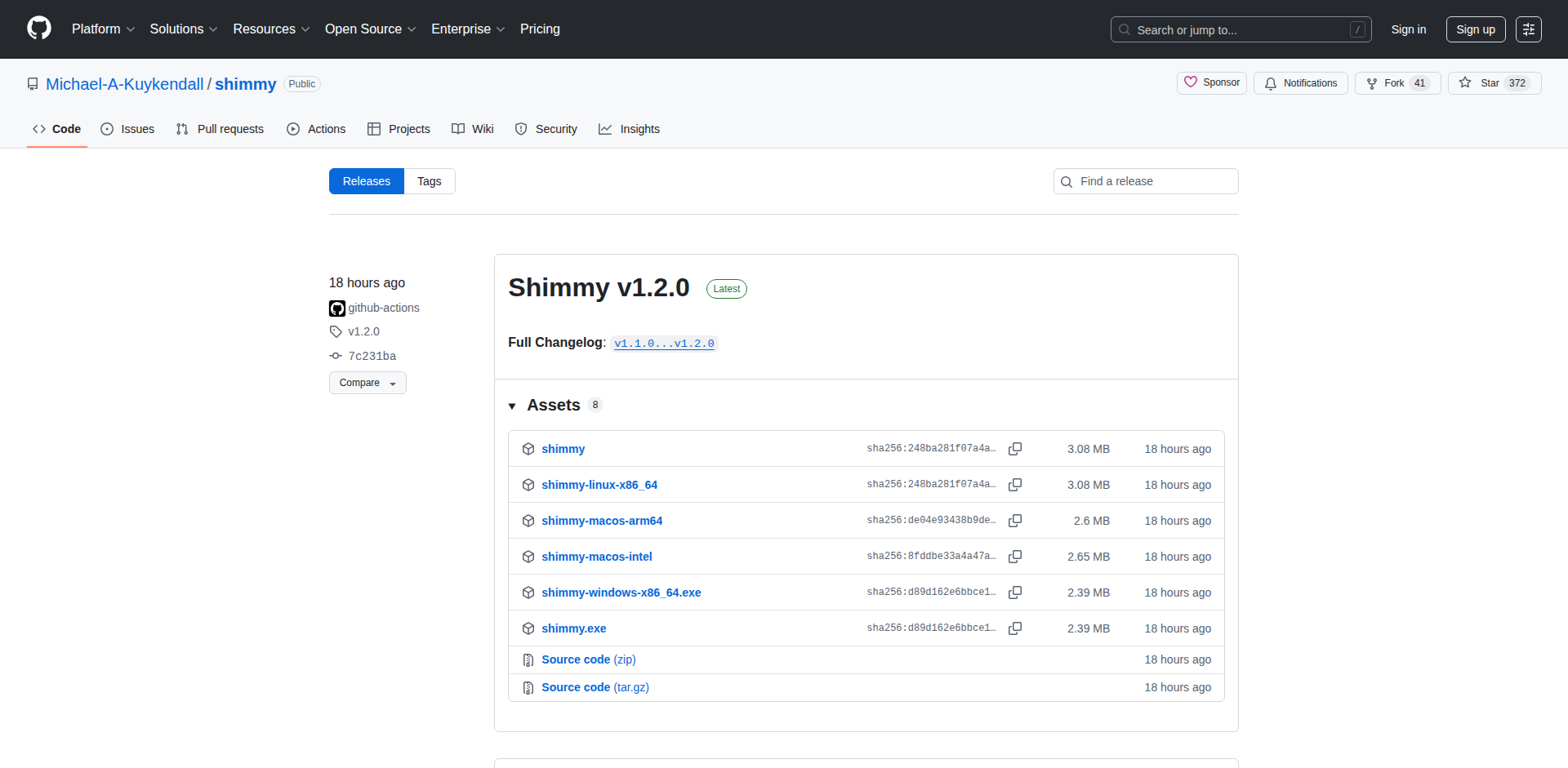
Task: Focus the Search or jump to field
Action: tap(1241, 29)
